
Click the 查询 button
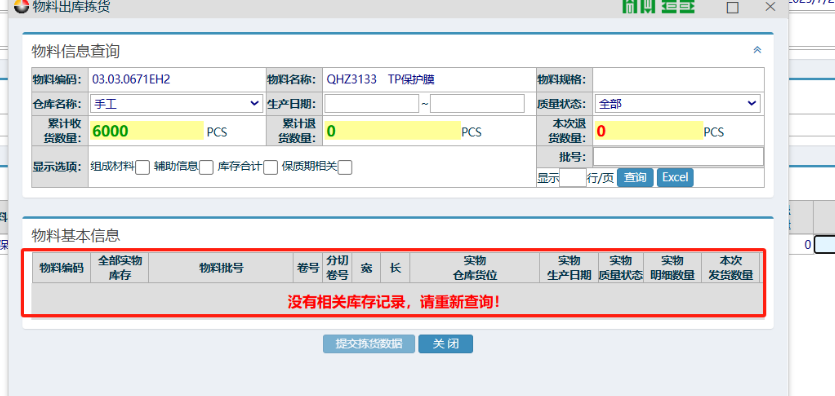pyautogui.click(x=635, y=177)
